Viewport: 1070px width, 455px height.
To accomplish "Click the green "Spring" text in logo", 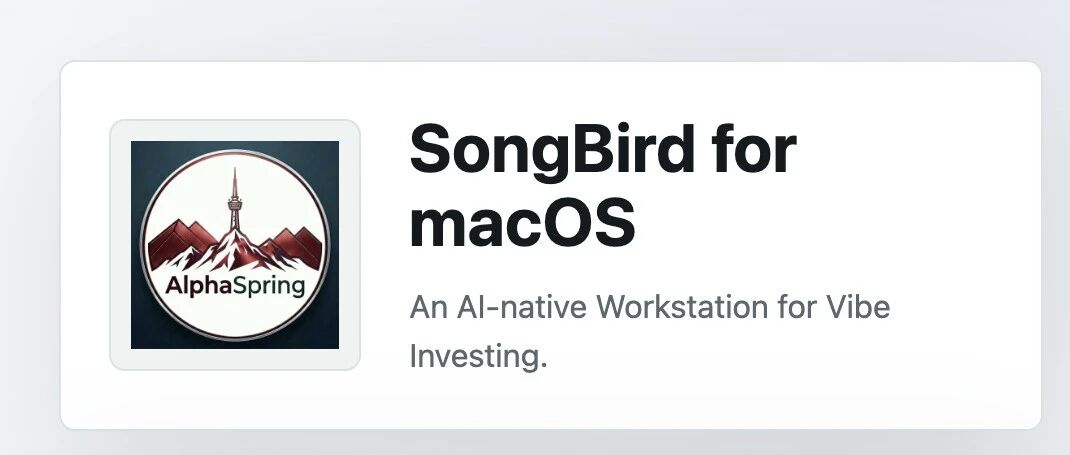I will (269, 287).
